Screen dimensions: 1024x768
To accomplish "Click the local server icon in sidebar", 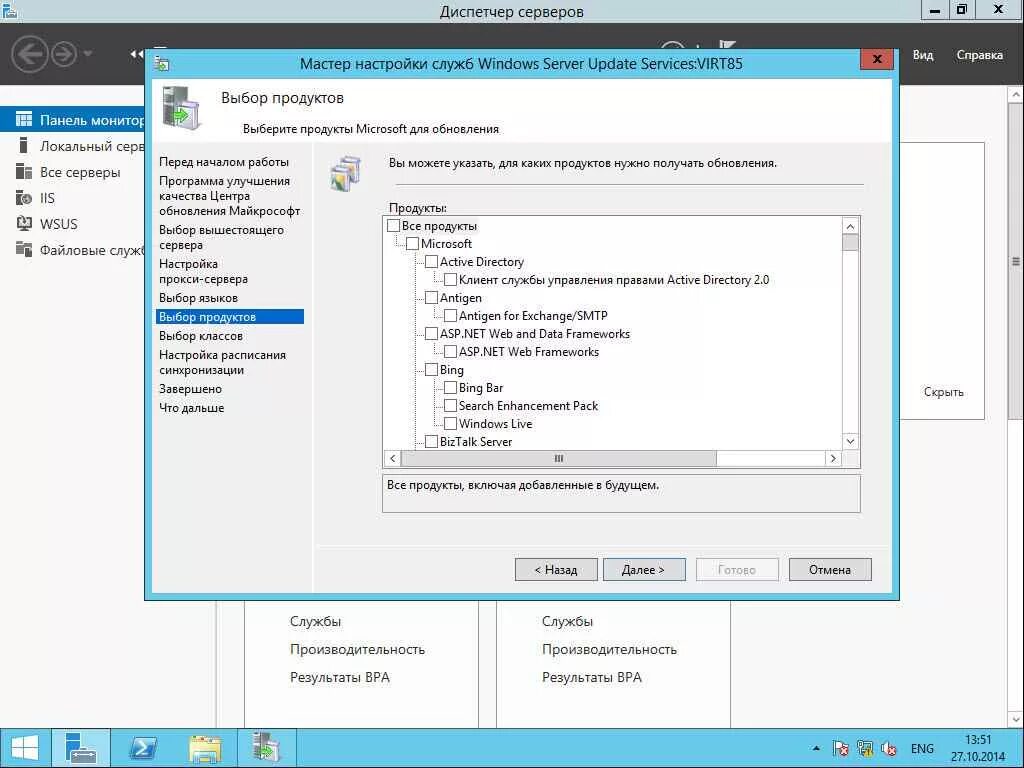I will (x=24, y=146).
